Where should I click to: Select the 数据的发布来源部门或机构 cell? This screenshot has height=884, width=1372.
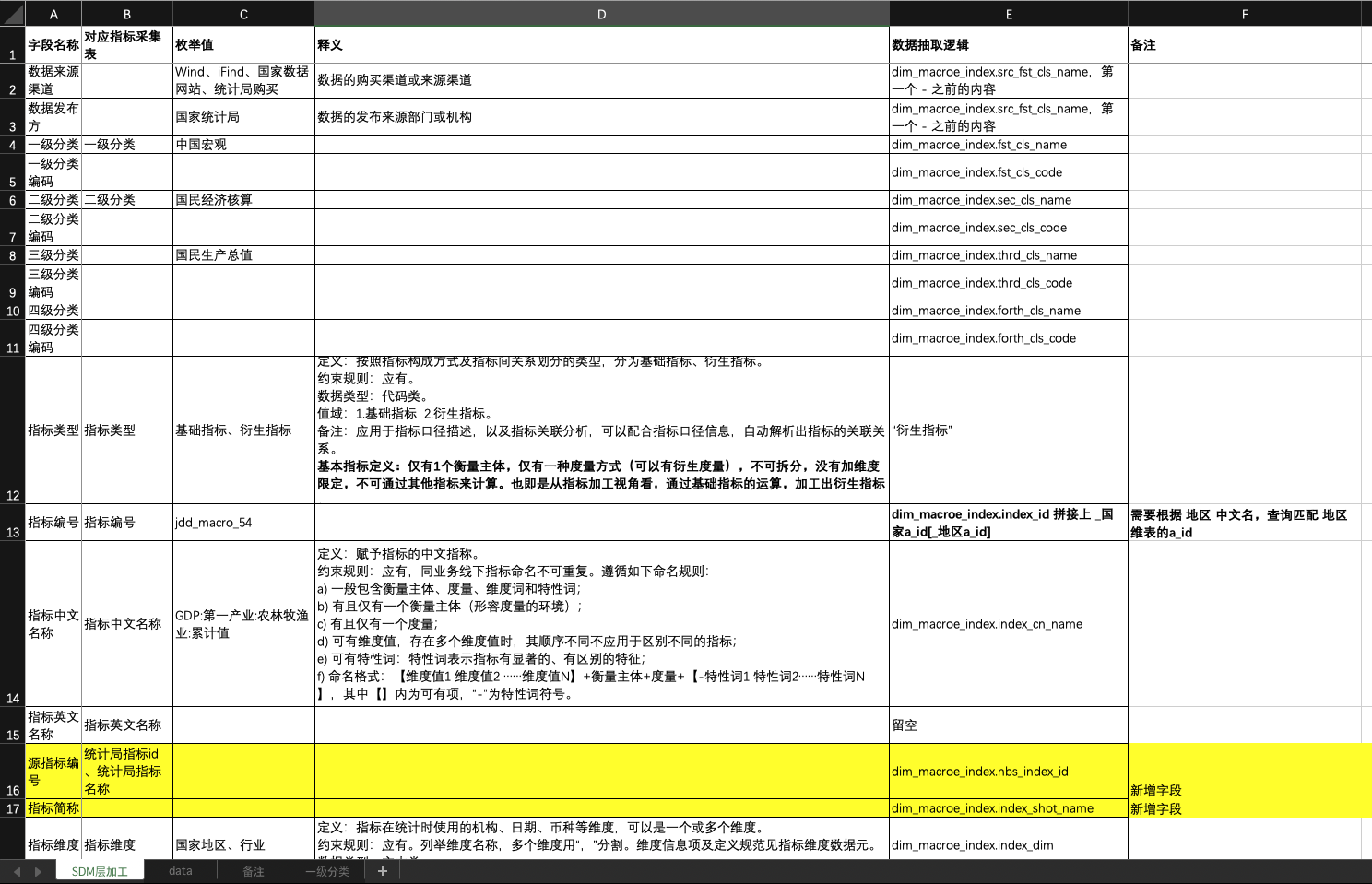click(602, 117)
